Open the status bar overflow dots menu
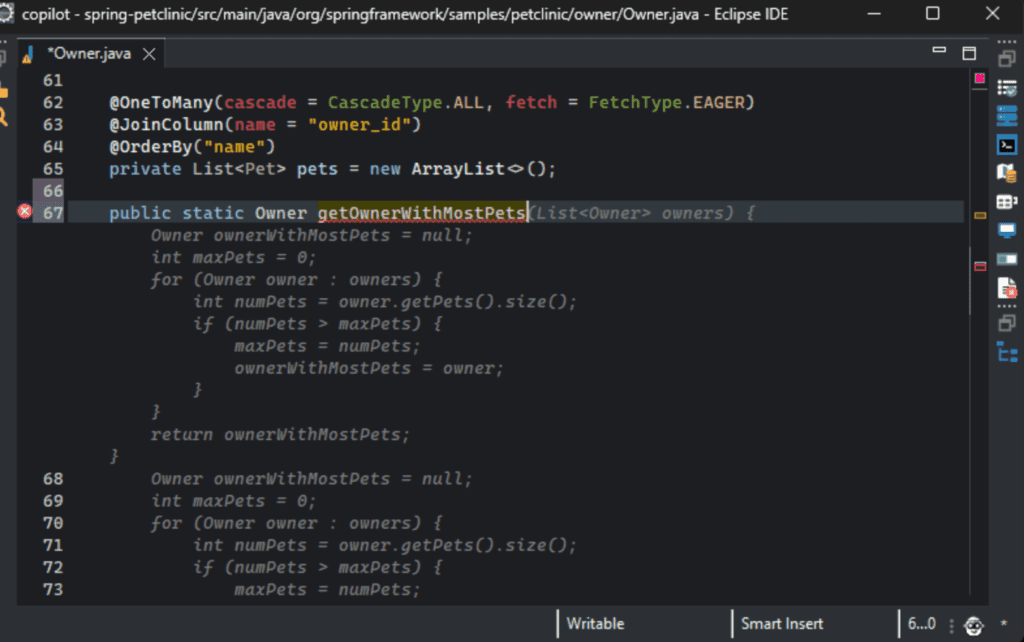Screen dimensions: 1024x642 point(952,622)
